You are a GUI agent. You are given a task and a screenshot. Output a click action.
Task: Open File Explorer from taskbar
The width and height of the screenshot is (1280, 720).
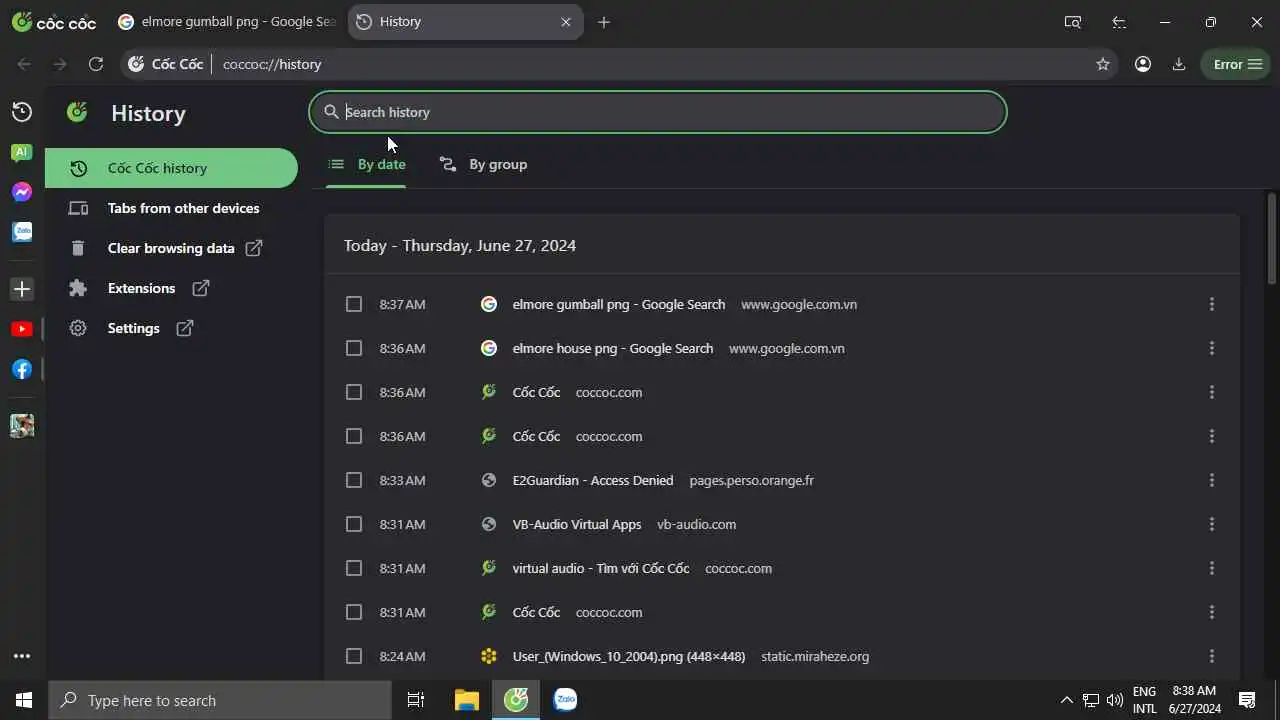pyautogui.click(x=467, y=700)
